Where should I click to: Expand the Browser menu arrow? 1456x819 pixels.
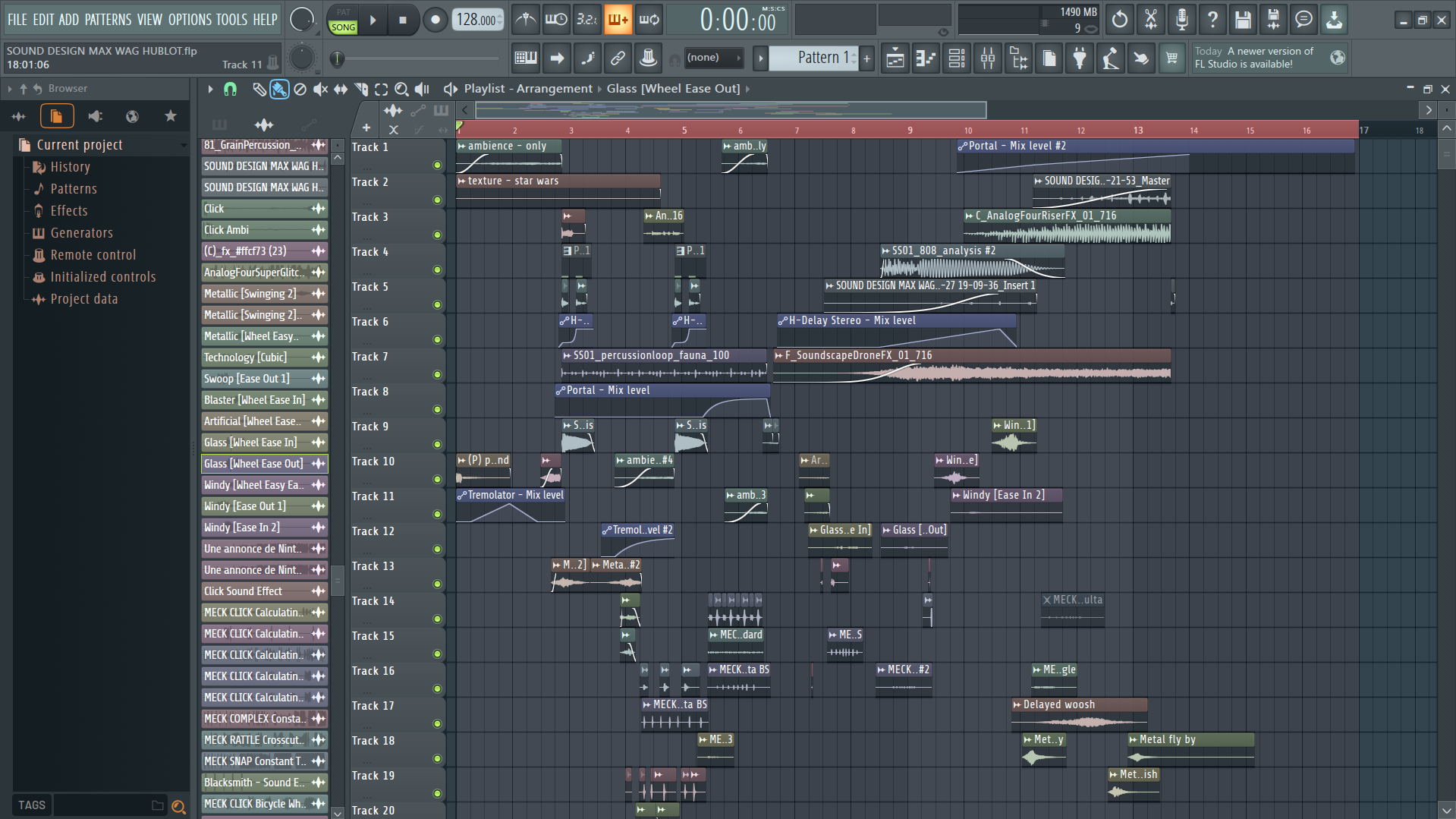[x=10, y=89]
